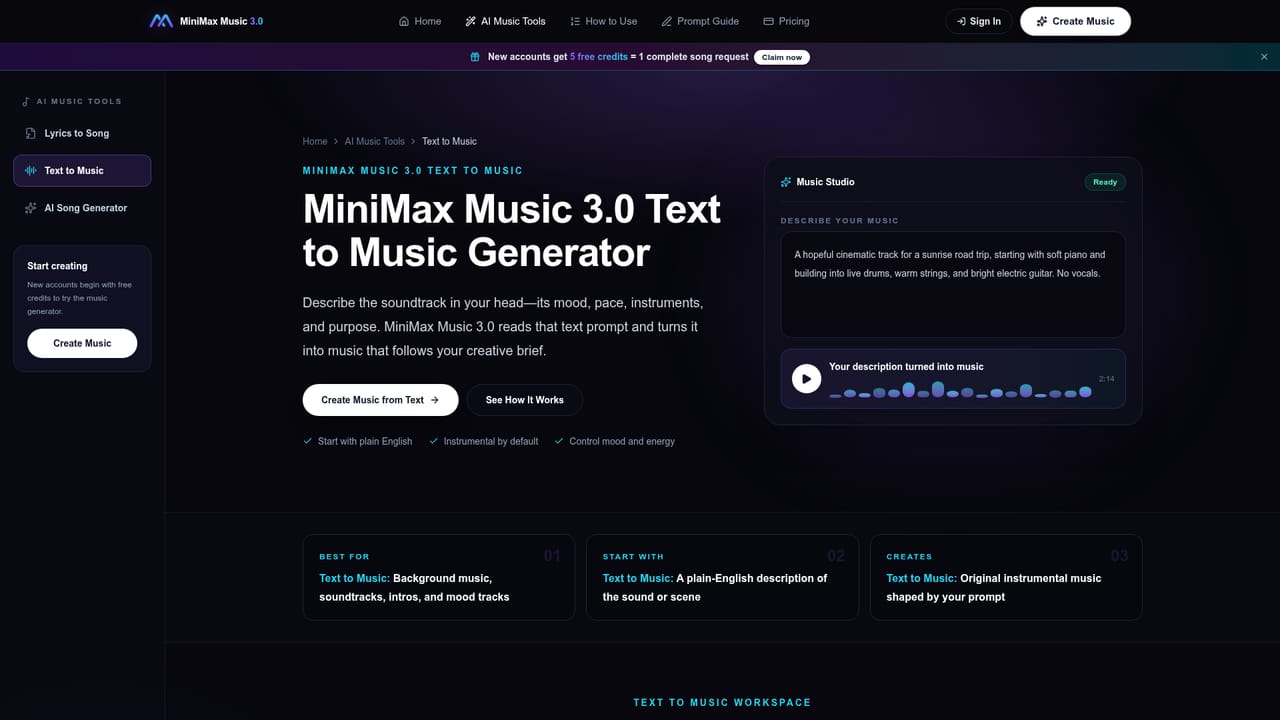Click the Prompt Guide pen icon
The height and width of the screenshot is (720, 1280).
[x=667, y=21]
